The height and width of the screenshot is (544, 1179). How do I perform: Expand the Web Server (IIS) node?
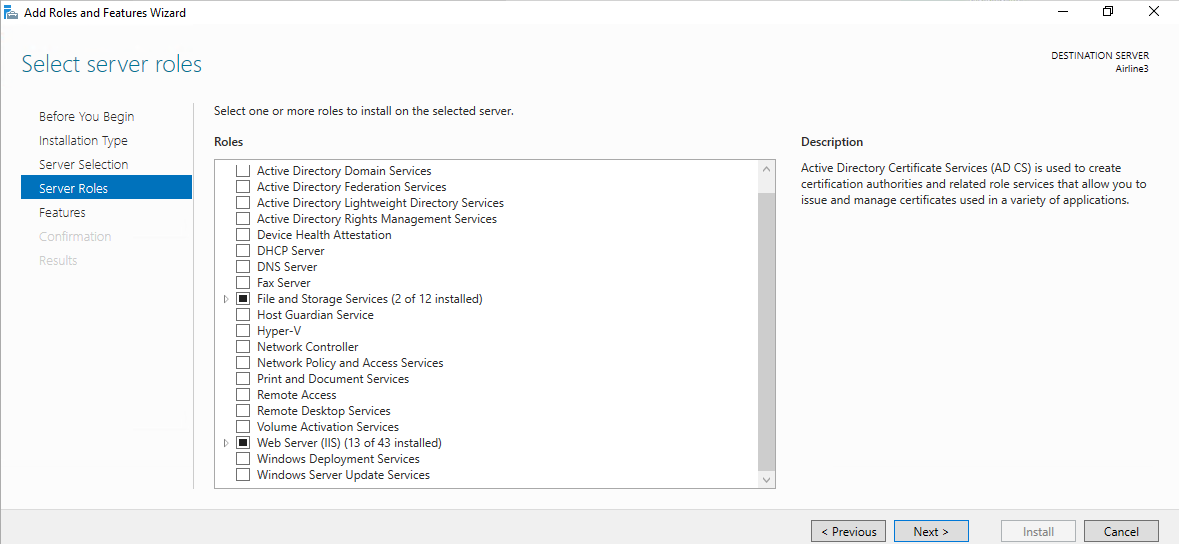point(226,443)
